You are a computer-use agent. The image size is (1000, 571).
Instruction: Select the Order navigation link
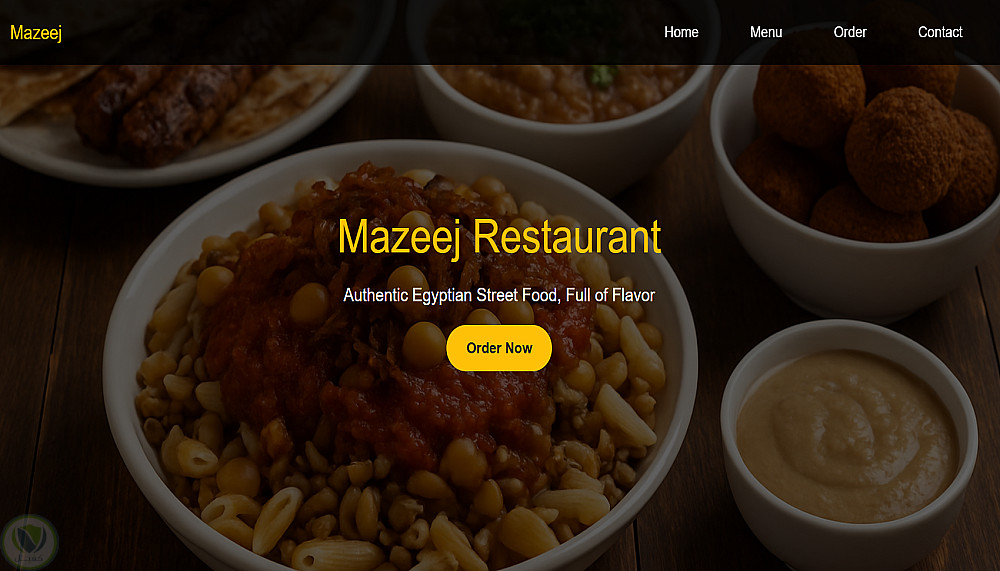click(x=849, y=32)
